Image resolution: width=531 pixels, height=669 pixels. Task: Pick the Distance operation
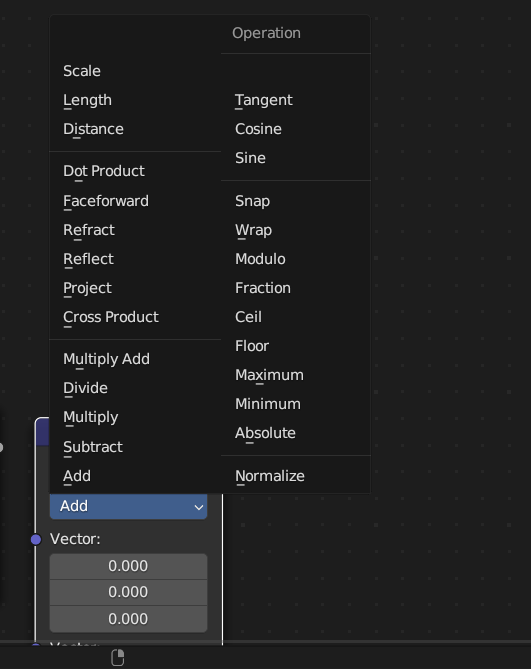[x=135, y=129]
